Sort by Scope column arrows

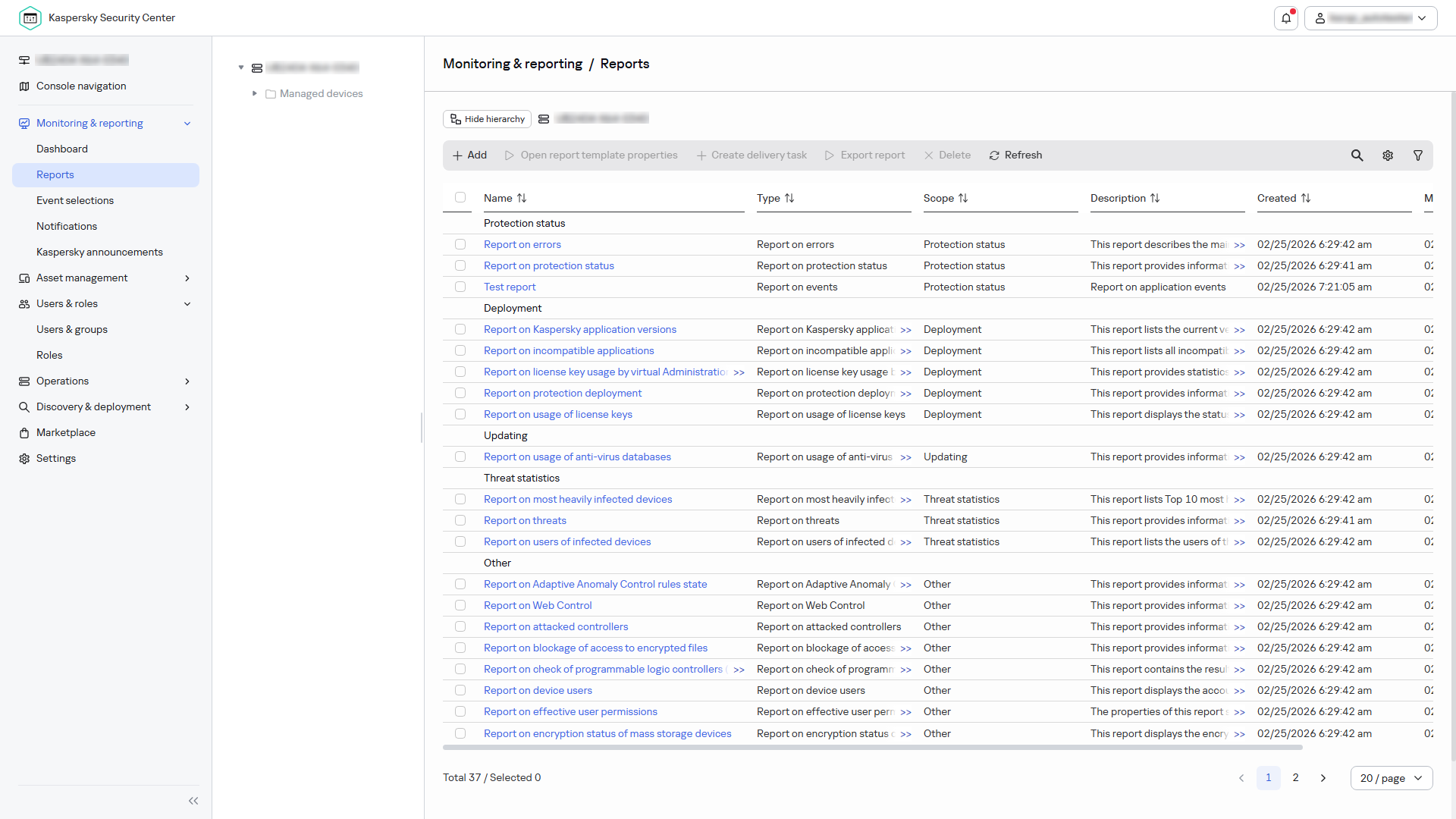963,198
